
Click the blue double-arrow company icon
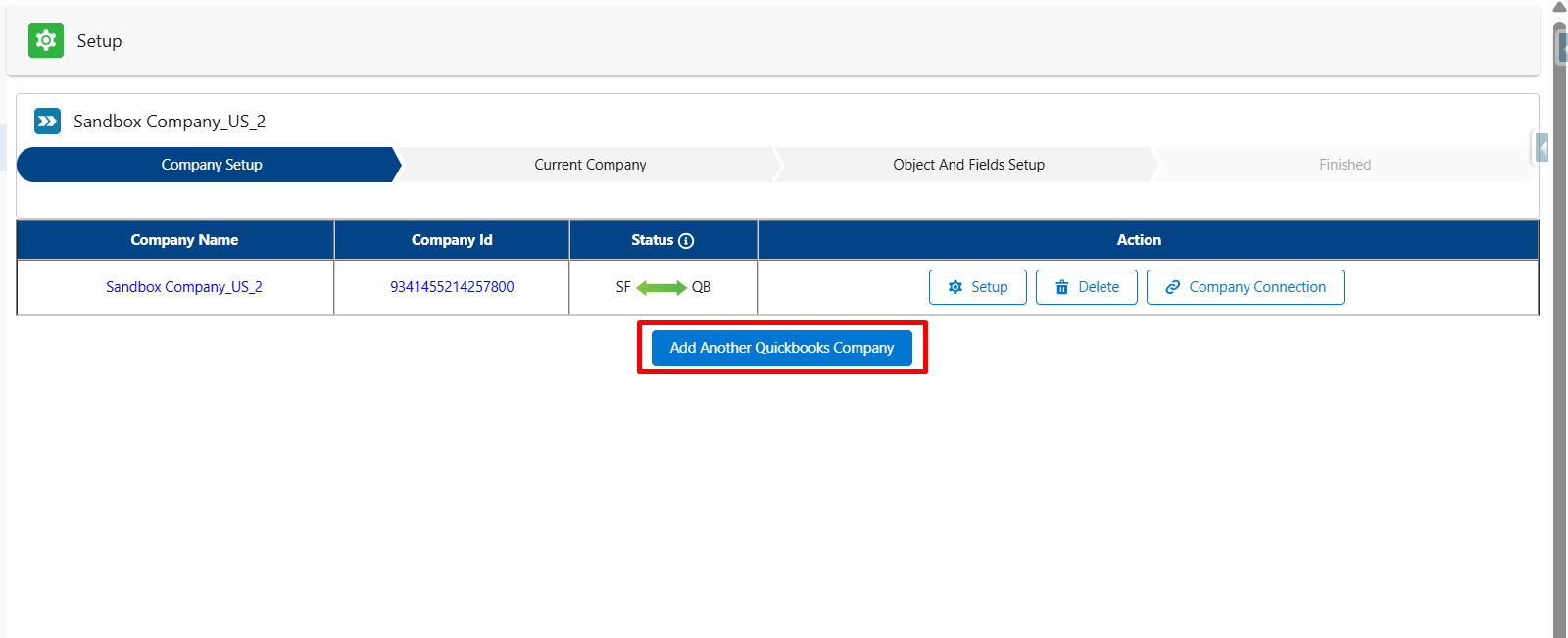(x=47, y=121)
